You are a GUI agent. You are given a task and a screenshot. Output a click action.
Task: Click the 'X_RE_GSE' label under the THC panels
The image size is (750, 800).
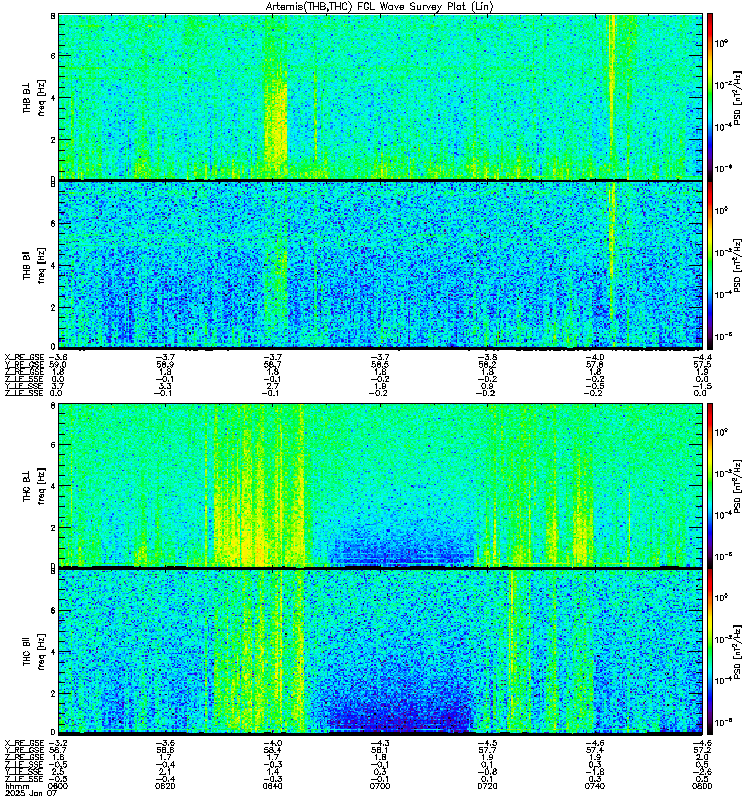(x=24, y=743)
